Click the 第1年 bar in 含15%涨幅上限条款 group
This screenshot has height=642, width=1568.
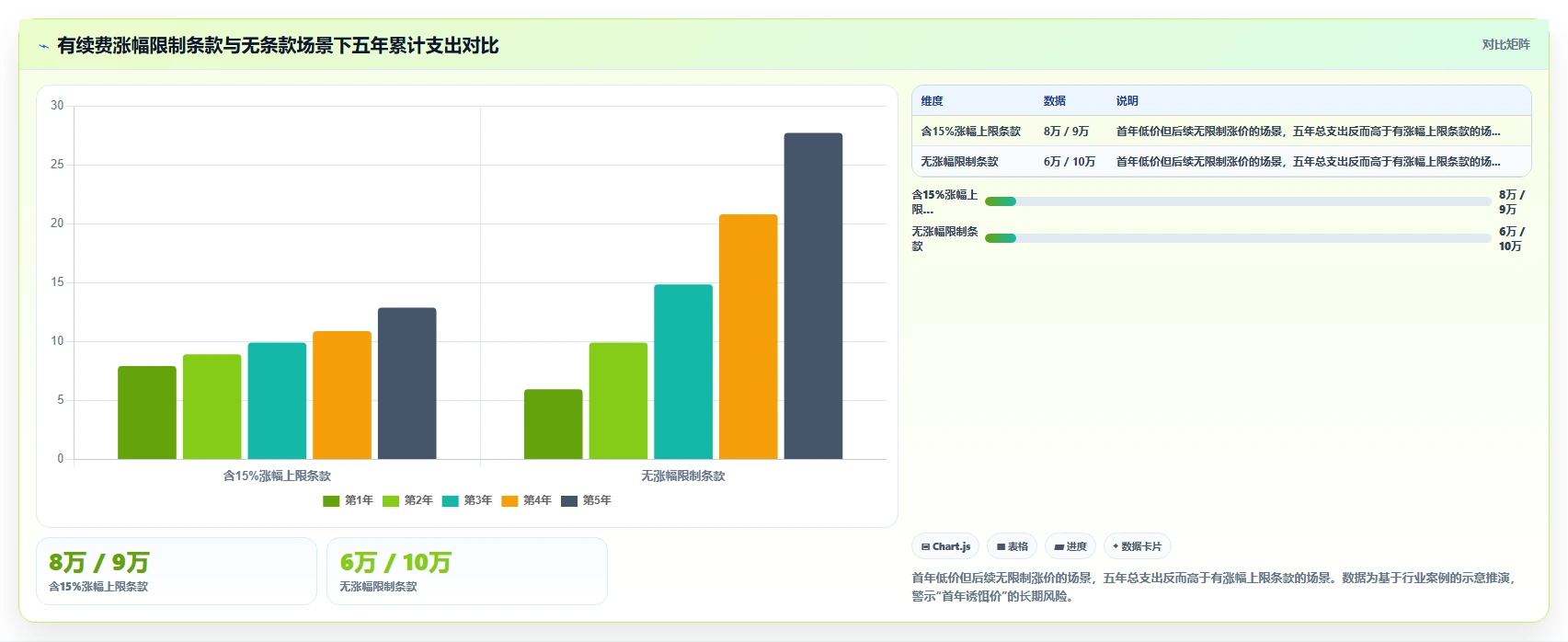point(147,412)
